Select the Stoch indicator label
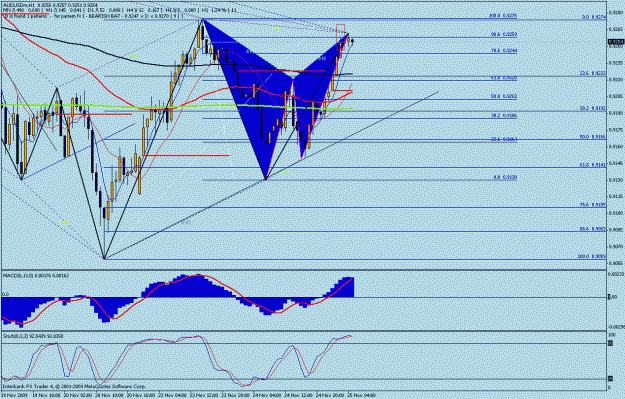 (x=33, y=336)
